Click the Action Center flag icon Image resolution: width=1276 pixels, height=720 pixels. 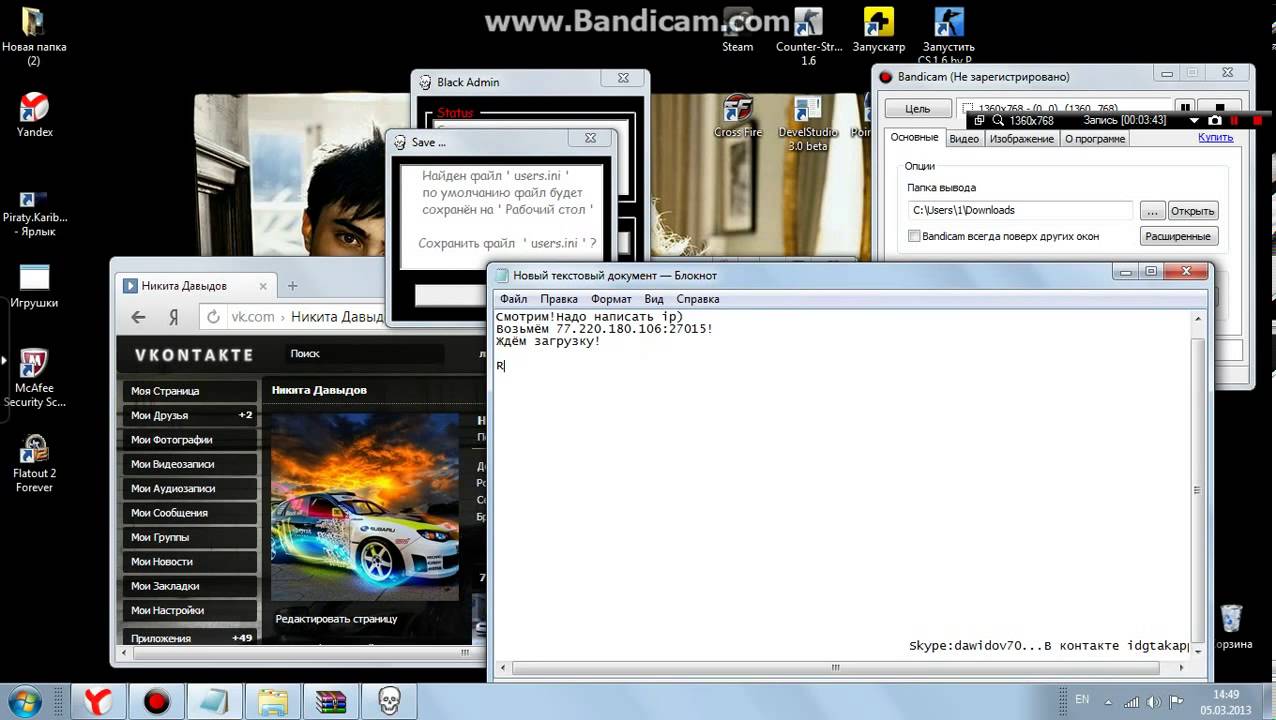tap(1176, 701)
